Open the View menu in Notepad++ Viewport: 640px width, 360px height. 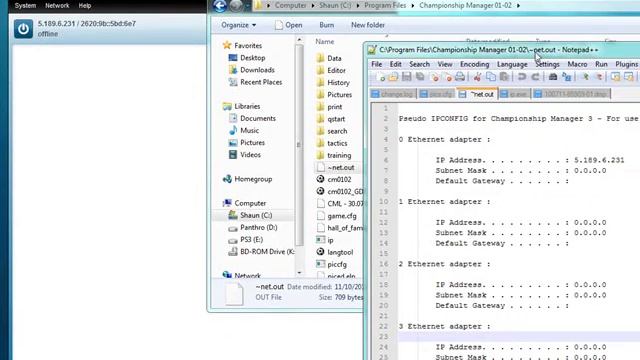tap(444, 64)
